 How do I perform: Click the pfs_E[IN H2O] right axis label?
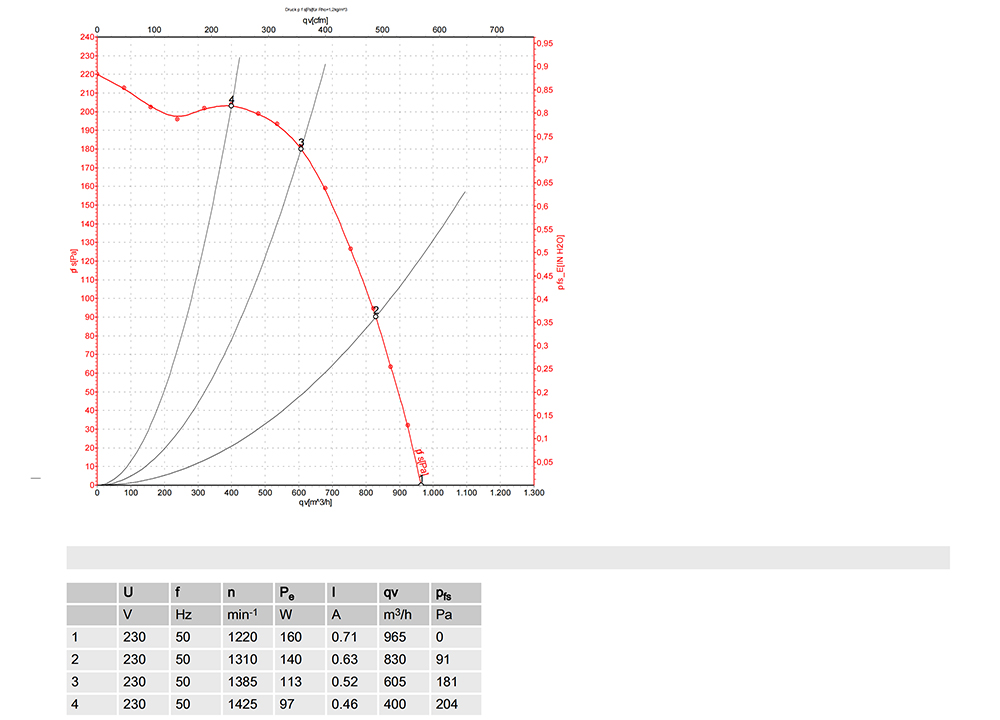click(x=562, y=264)
